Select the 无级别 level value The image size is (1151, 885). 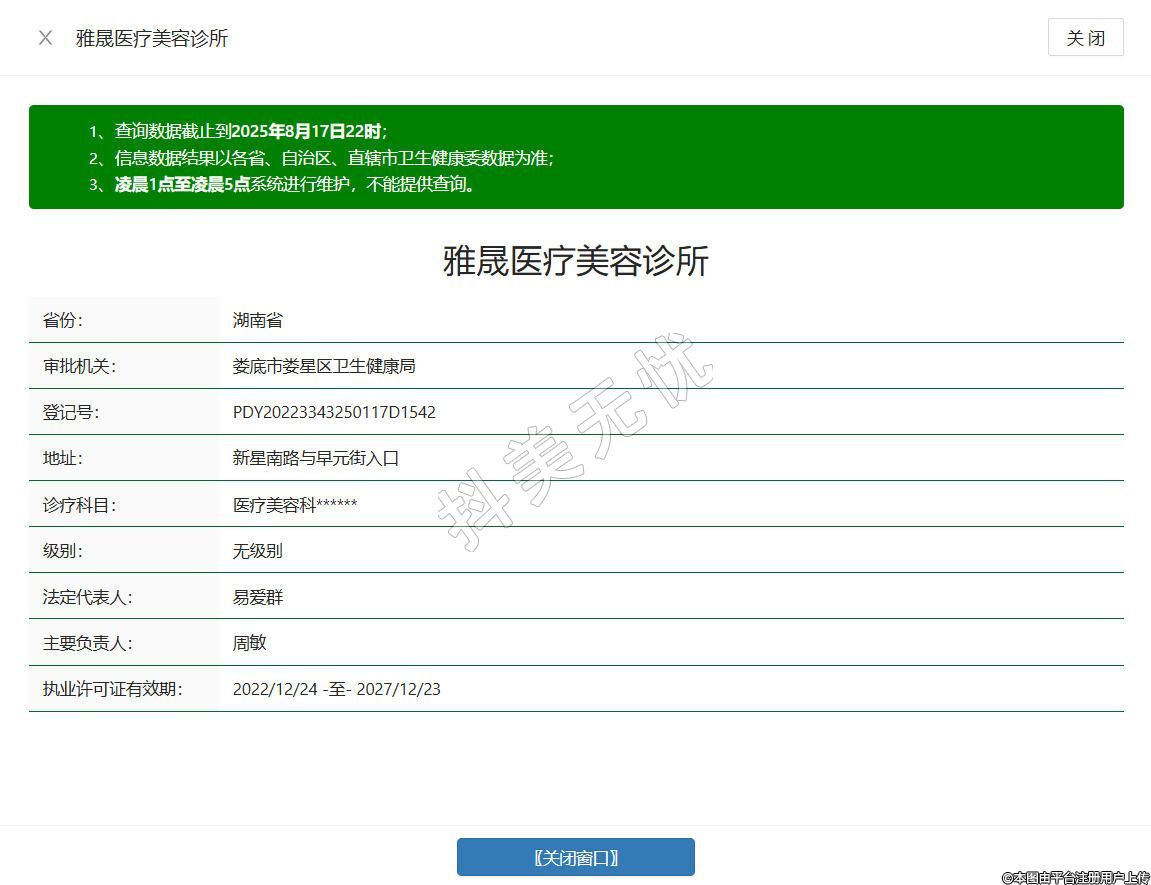tap(258, 551)
